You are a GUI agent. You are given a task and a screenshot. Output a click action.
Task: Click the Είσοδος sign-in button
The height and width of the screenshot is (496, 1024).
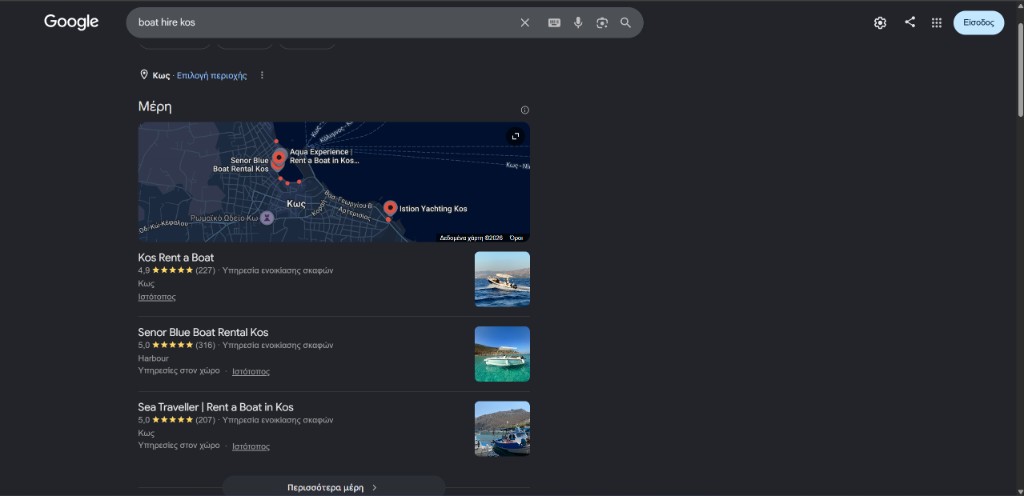(978, 23)
